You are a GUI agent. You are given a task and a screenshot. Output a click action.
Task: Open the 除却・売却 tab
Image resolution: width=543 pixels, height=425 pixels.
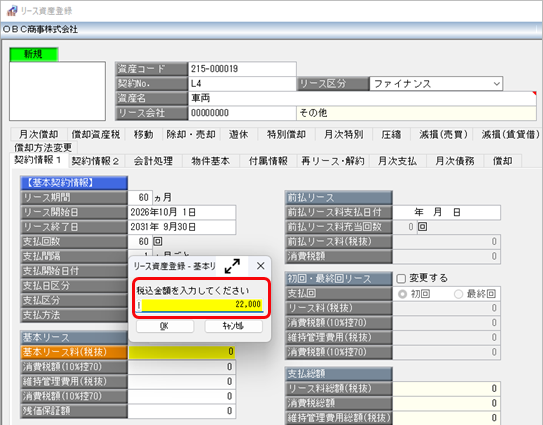pyautogui.click(x=191, y=134)
